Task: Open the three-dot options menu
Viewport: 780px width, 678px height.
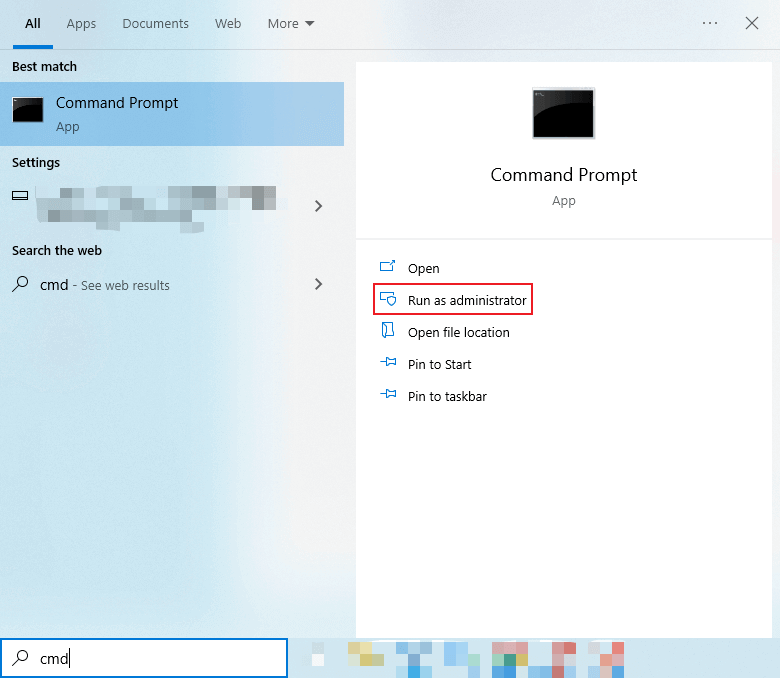Action: pos(709,23)
